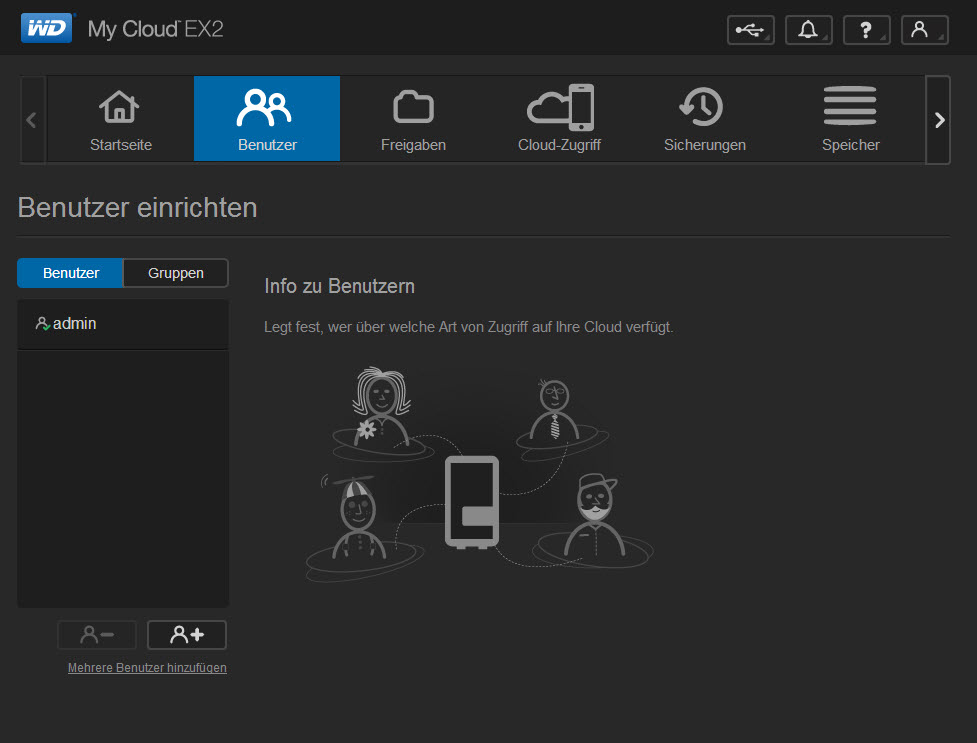977x743 pixels.
Task: Select the admin user in list
Action: click(123, 324)
